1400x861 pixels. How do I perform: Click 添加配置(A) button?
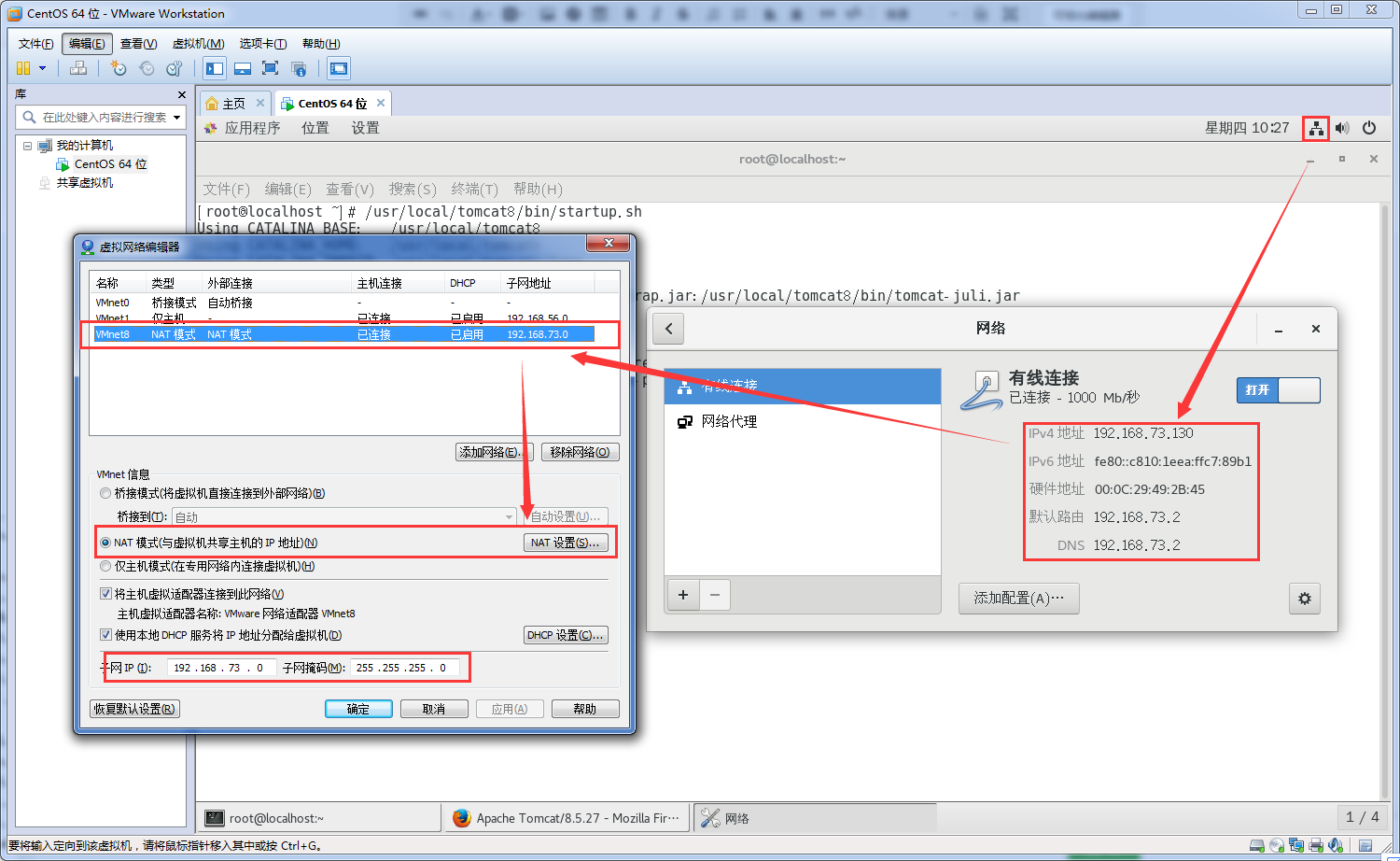point(1019,598)
